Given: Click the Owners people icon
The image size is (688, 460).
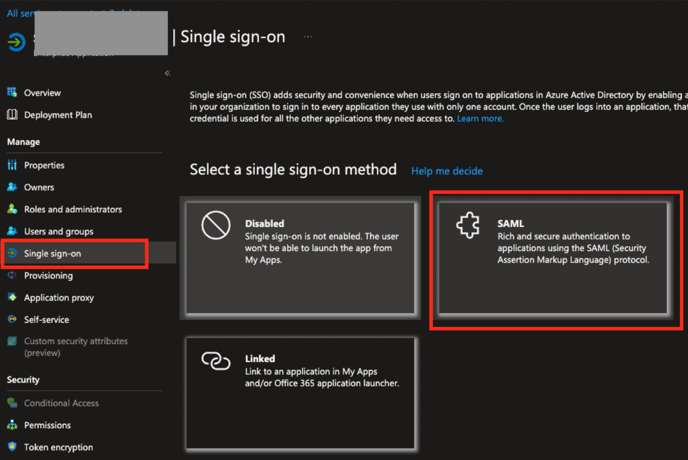Looking at the screenshot, I should pos(13,187).
